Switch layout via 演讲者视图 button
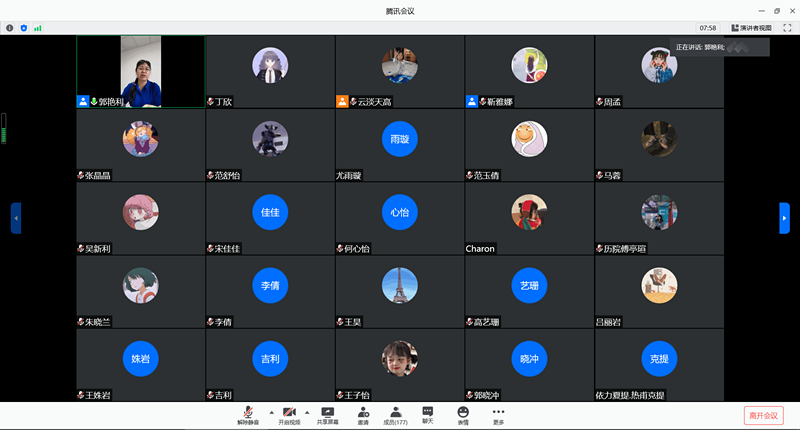This screenshot has width=800, height=430. [x=751, y=28]
